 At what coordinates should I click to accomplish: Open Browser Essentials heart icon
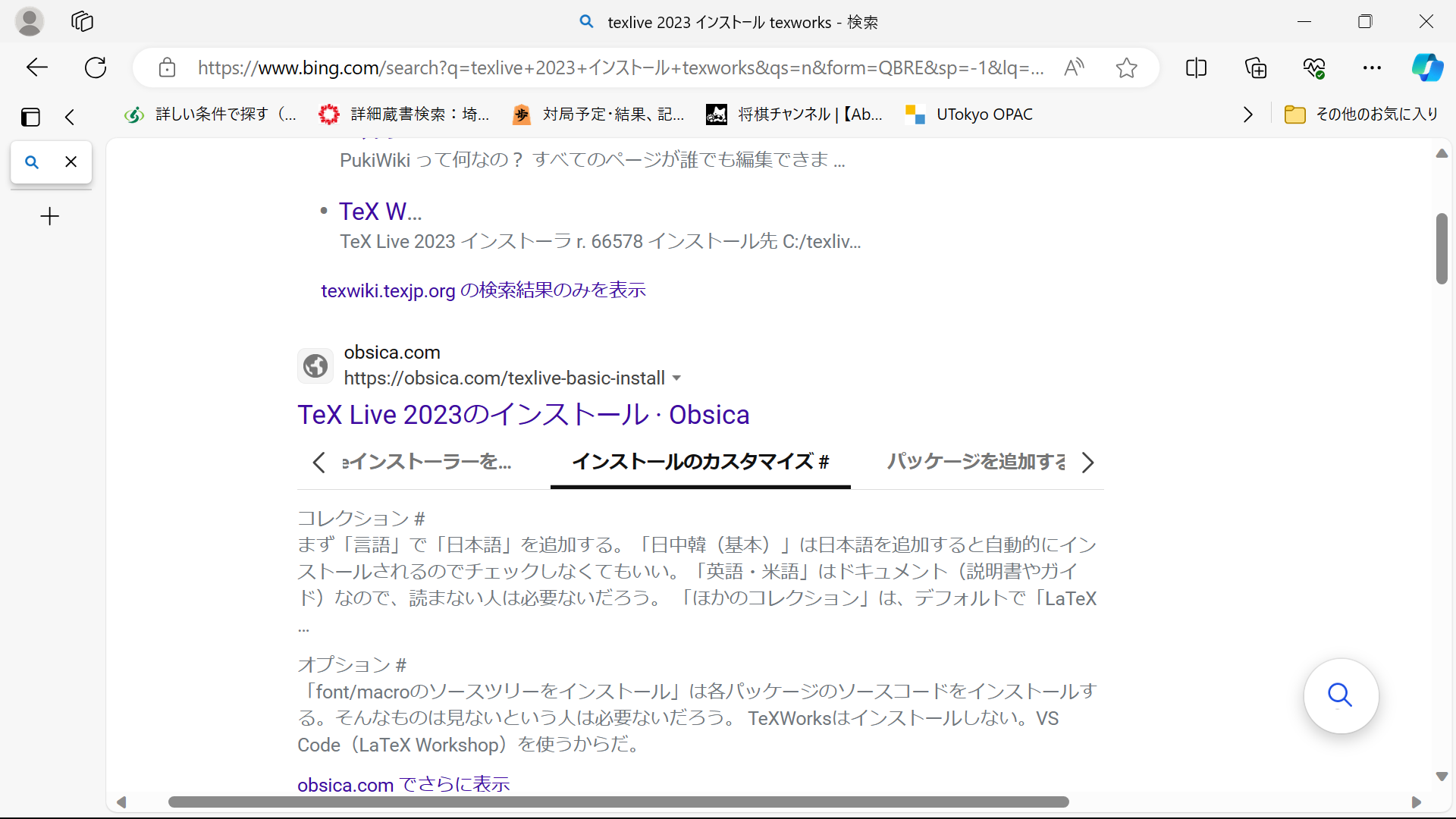1314,67
